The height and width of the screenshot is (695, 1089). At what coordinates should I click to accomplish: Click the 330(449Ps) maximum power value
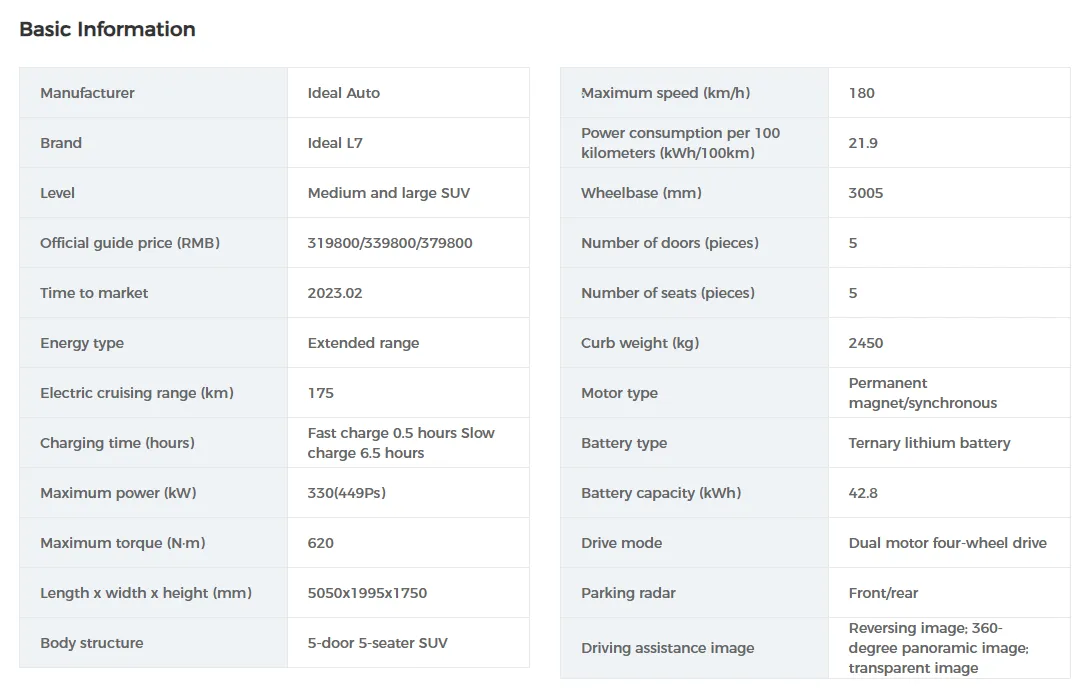click(346, 493)
